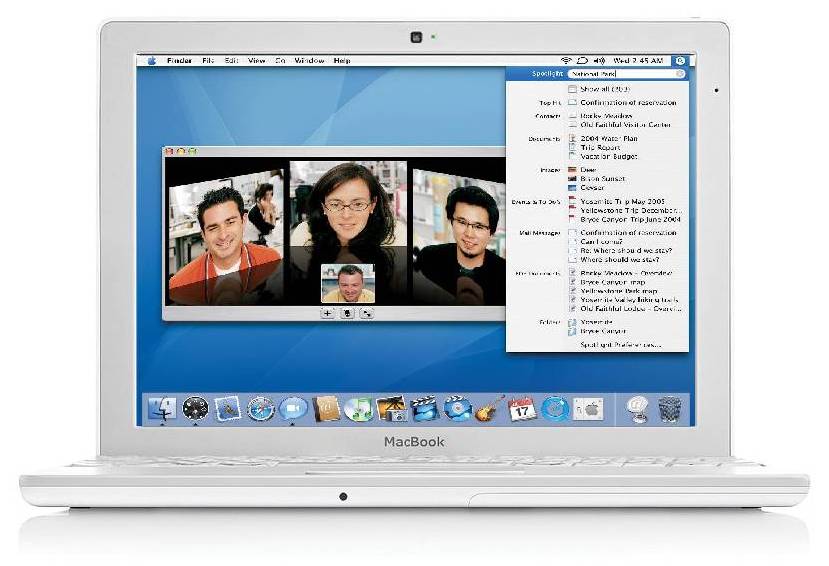Clear the Spotlight search field
Viewport: 829px width, 566px height.
click(x=679, y=74)
